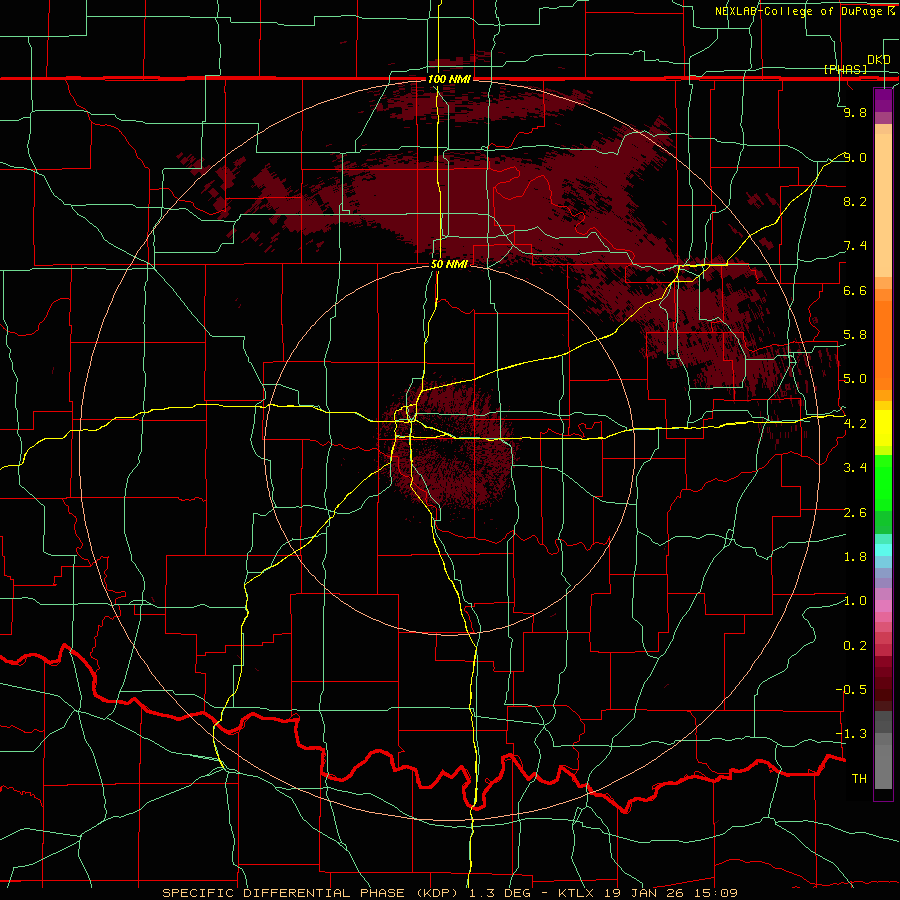
Task: Click the 4.2 scale value
Action: 855,424
